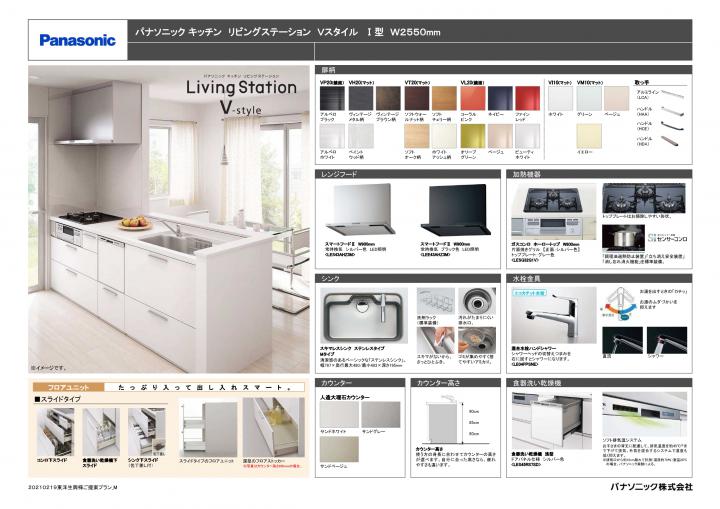The image size is (720, 509).
Task: Click the Panasonic logo
Action: [77, 40]
